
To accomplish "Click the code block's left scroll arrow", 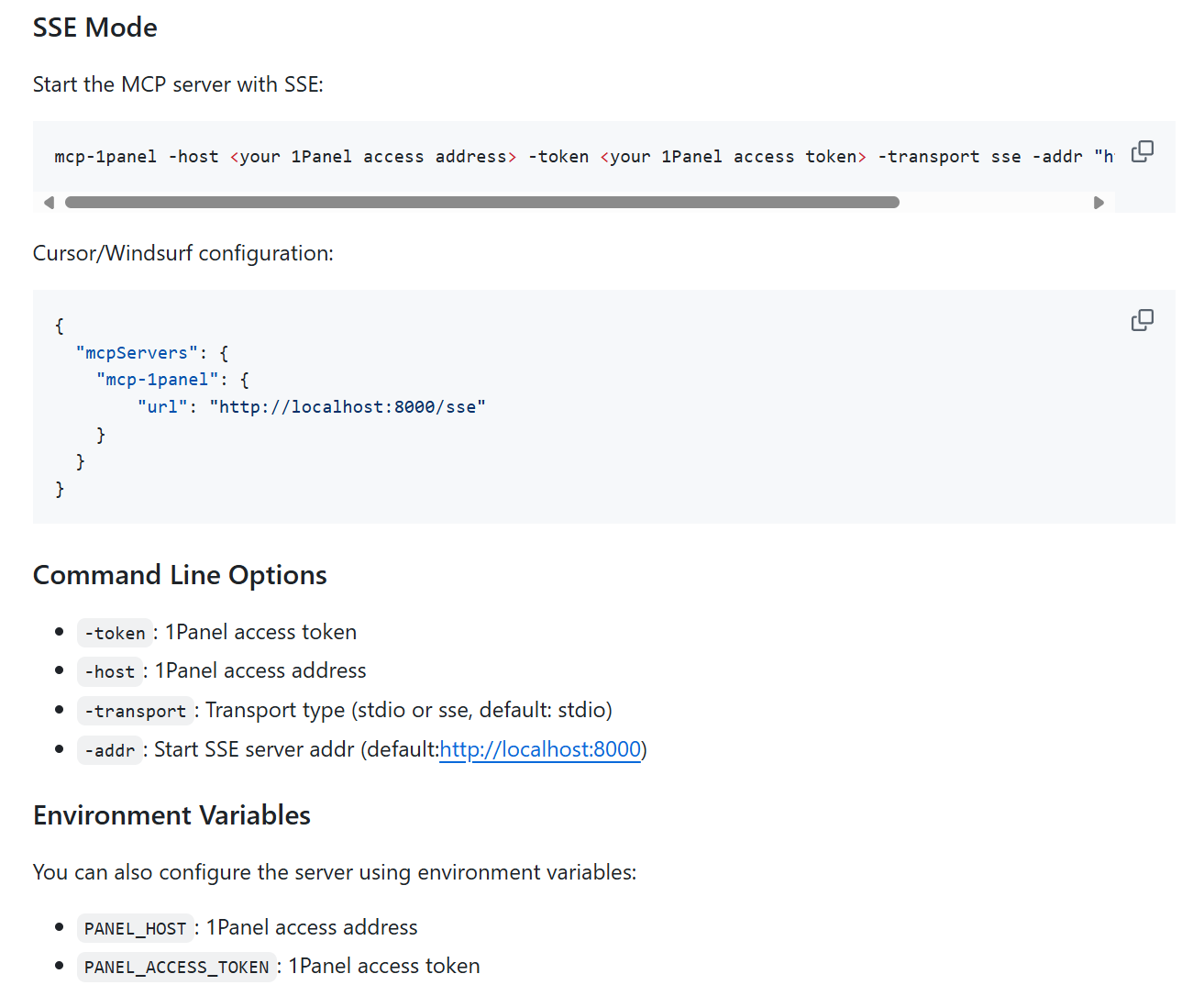I will (x=49, y=203).
